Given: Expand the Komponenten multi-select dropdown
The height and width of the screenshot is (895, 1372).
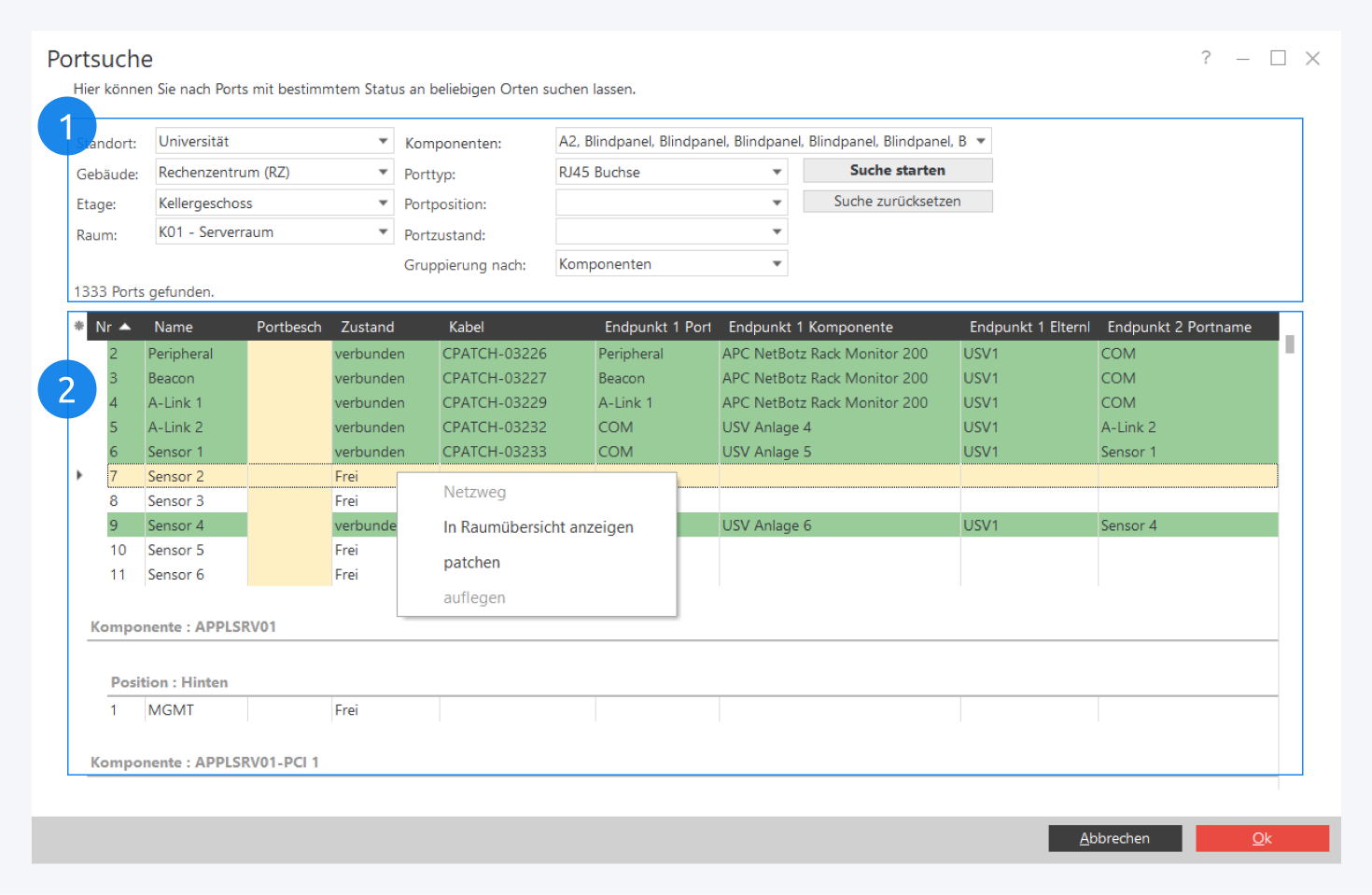Looking at the screenshot, I should click(980, 142).
